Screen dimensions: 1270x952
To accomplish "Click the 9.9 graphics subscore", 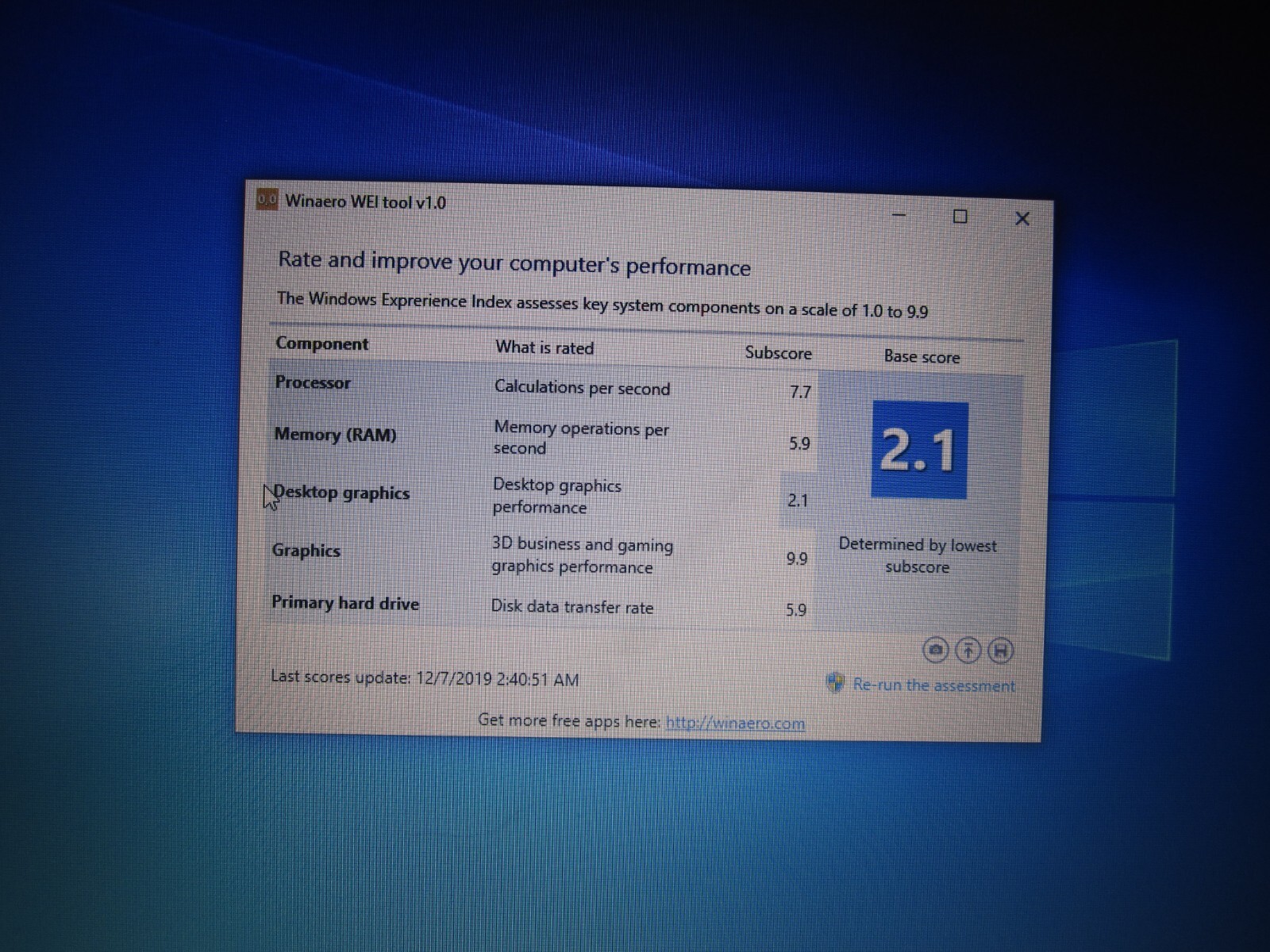I will pyautogui.click(x=797, y=559).
